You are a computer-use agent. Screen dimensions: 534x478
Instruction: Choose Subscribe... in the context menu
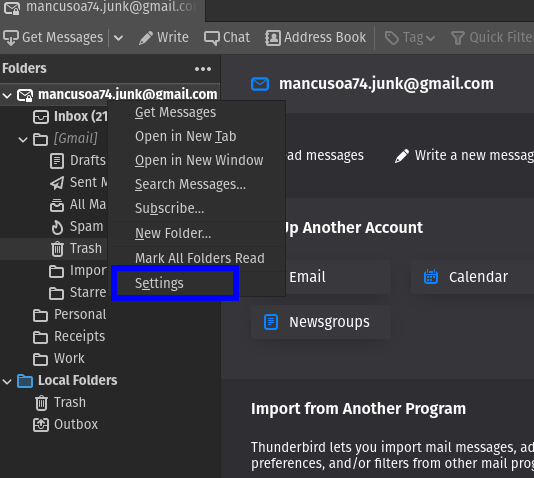click(x=169, y=208)
